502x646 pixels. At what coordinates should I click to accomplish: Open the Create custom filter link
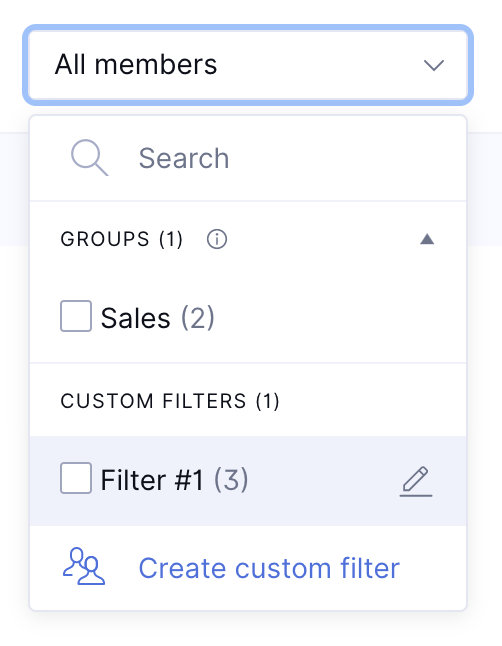pyautogui.click(x=269, y=568)
